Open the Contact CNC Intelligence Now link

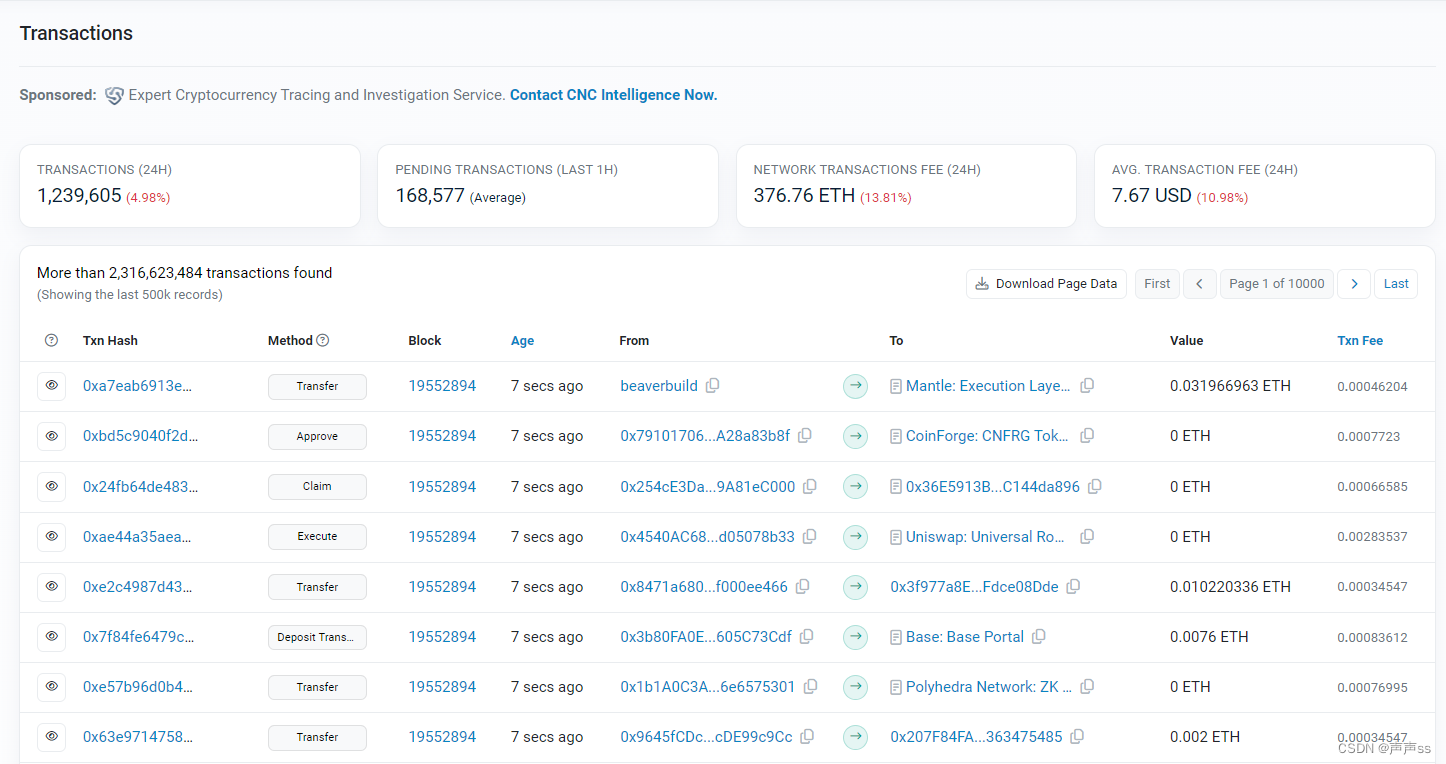click(613, 95)
